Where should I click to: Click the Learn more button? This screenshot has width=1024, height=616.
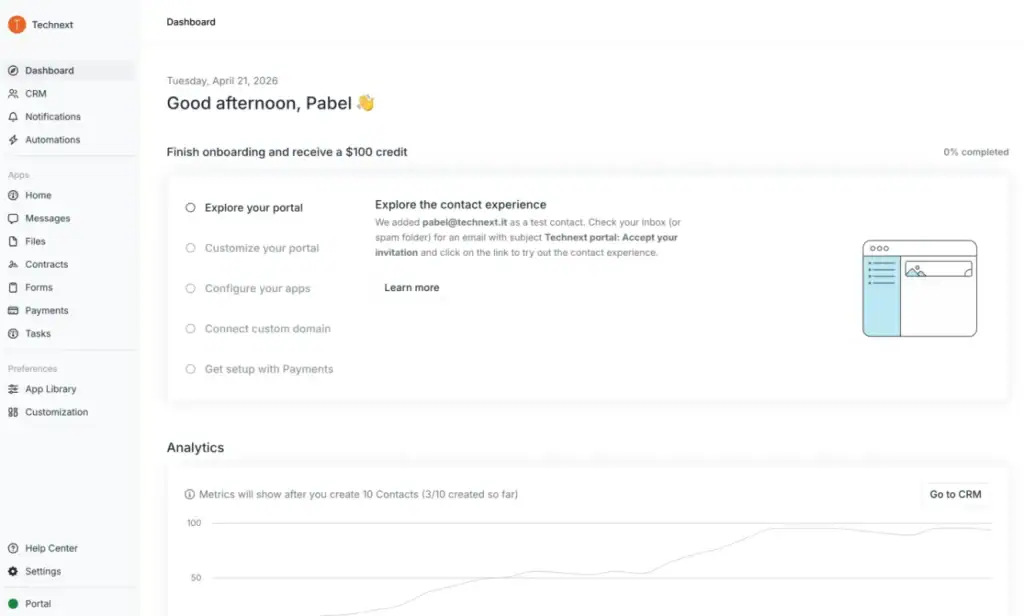[410, 287]
